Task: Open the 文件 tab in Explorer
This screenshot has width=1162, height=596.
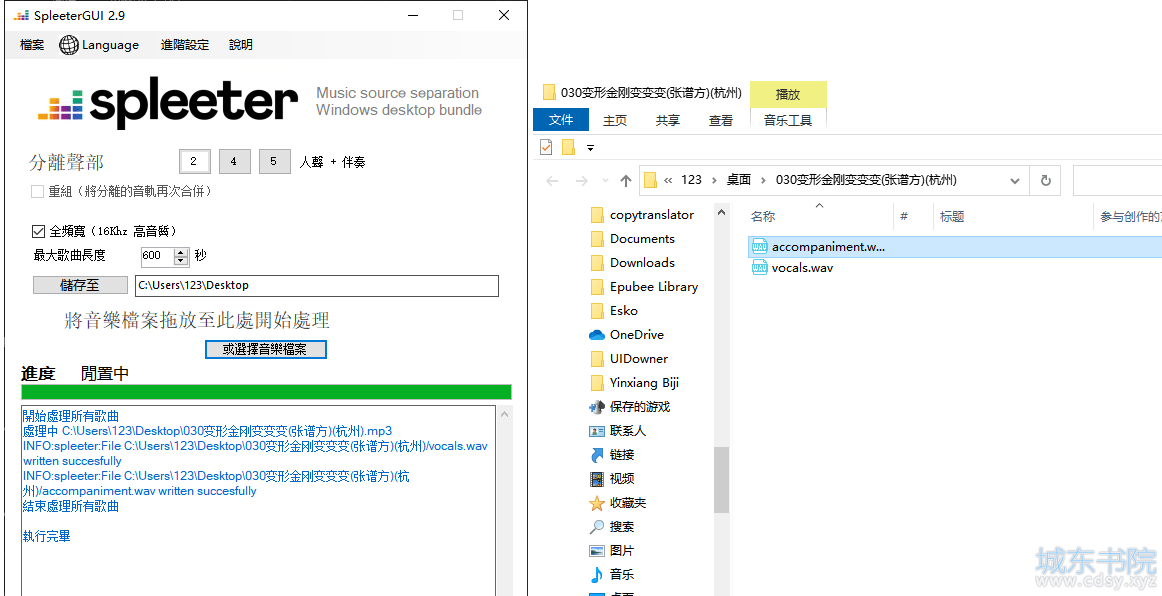Action: click(561, 120)
